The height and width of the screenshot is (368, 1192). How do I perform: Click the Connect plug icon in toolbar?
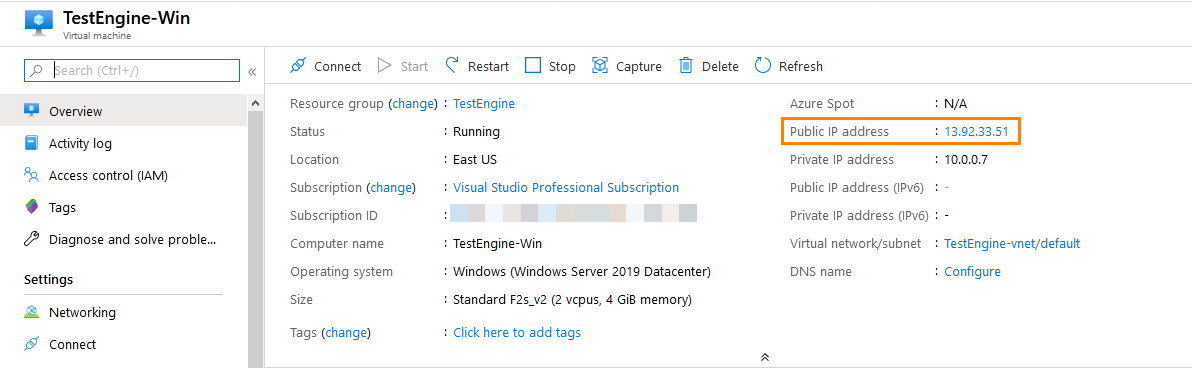point(298,66)
